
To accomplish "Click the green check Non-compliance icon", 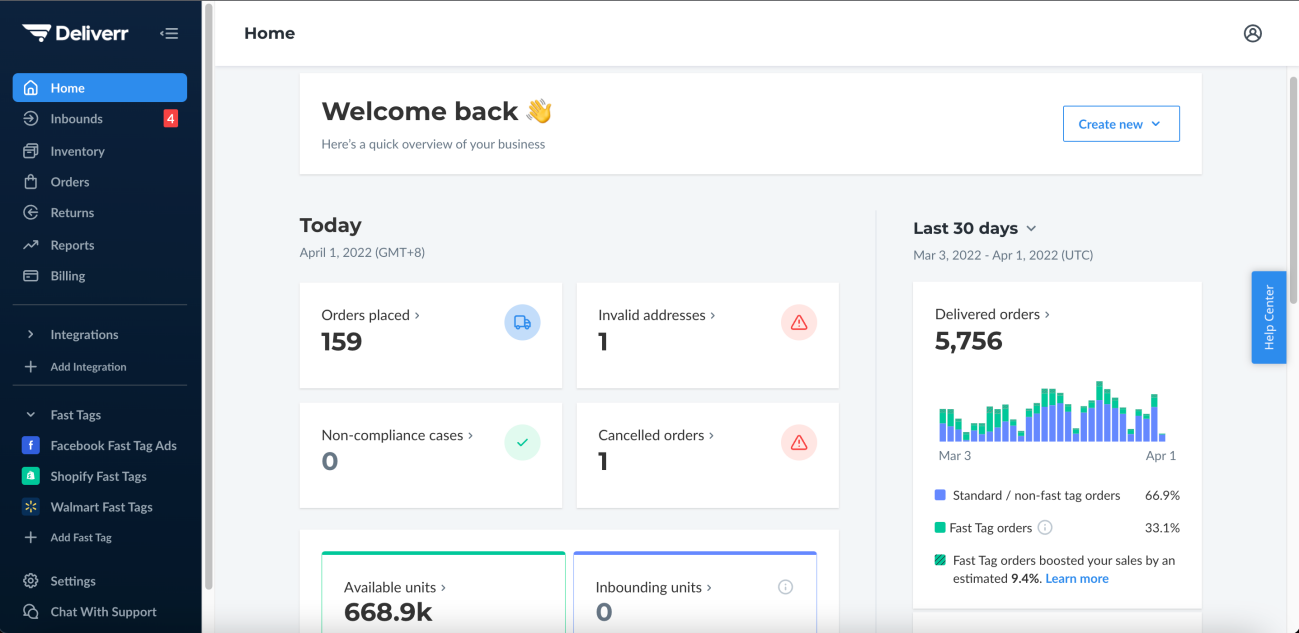I will 522,442.
